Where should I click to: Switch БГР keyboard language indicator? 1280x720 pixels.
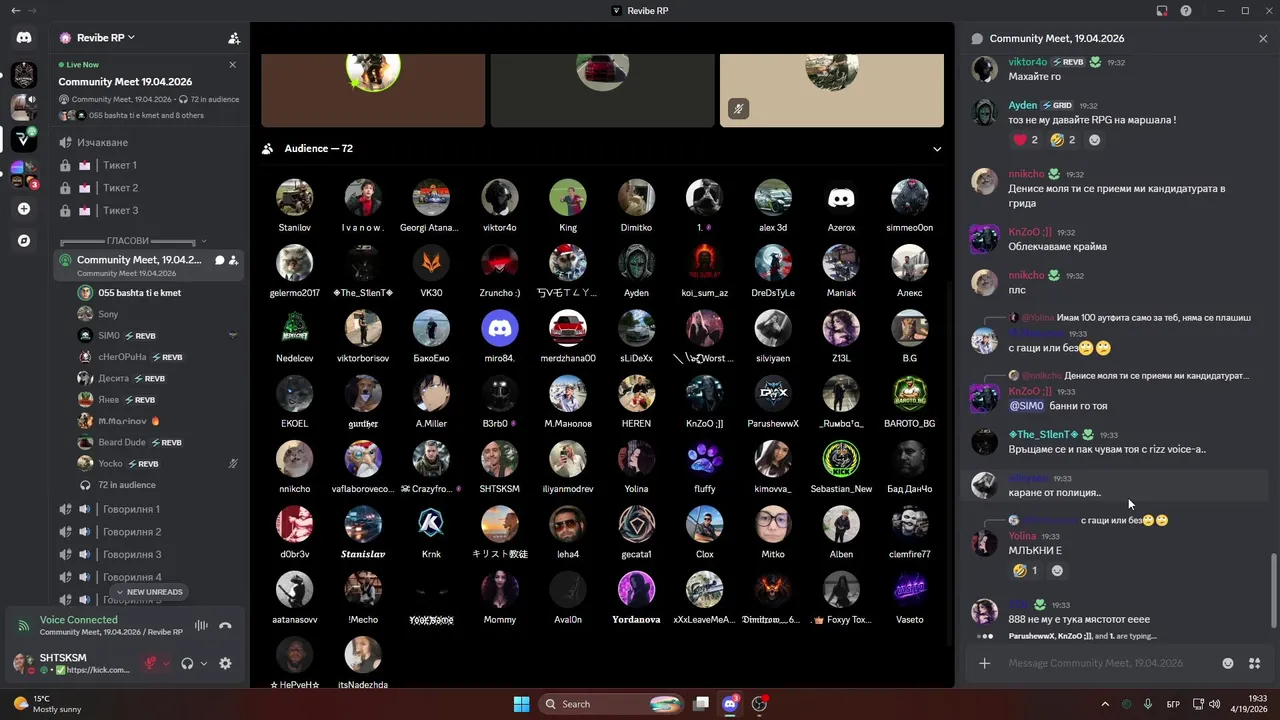1173,704
